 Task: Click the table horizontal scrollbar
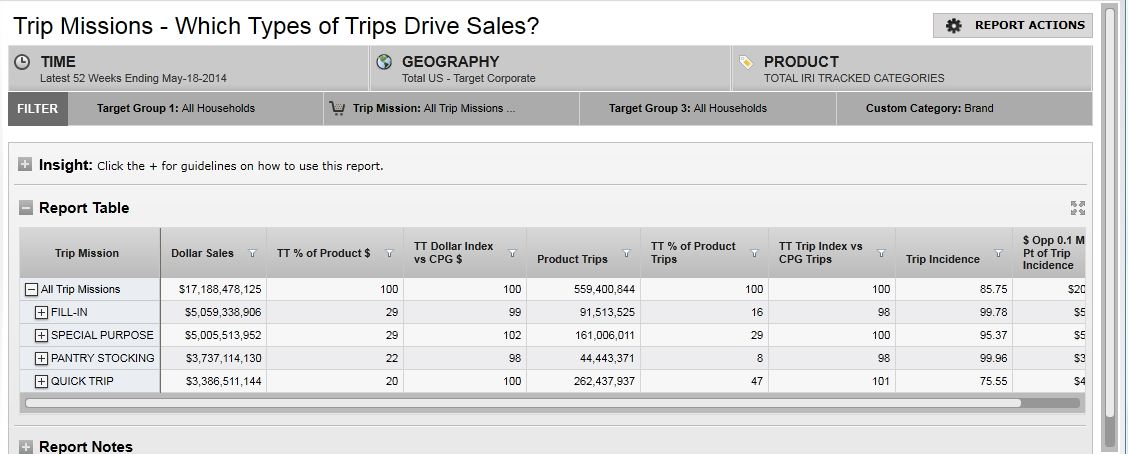[x=522, y=403]
